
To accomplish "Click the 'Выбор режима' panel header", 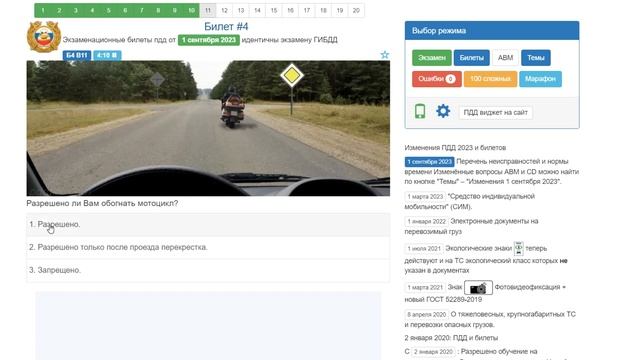I will (x=492, y=31).
